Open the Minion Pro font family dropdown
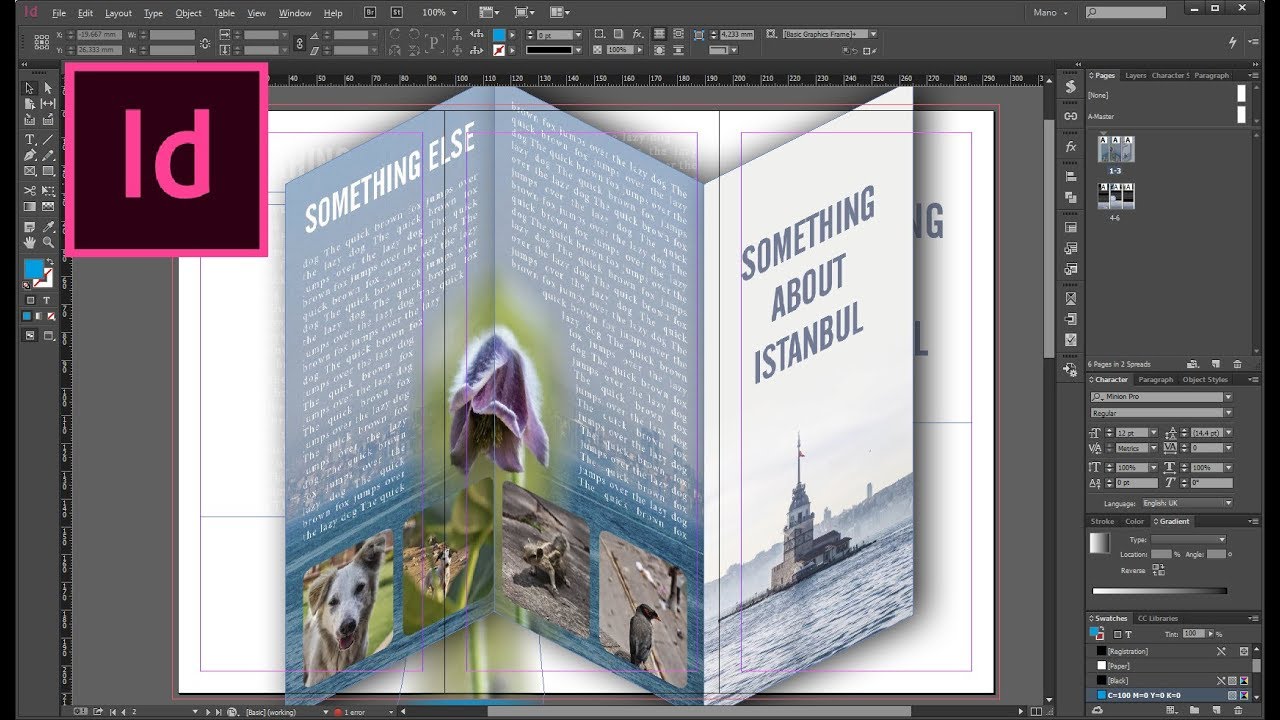The width and height of the screenshot is (1280, 720). coord(1228,397)
